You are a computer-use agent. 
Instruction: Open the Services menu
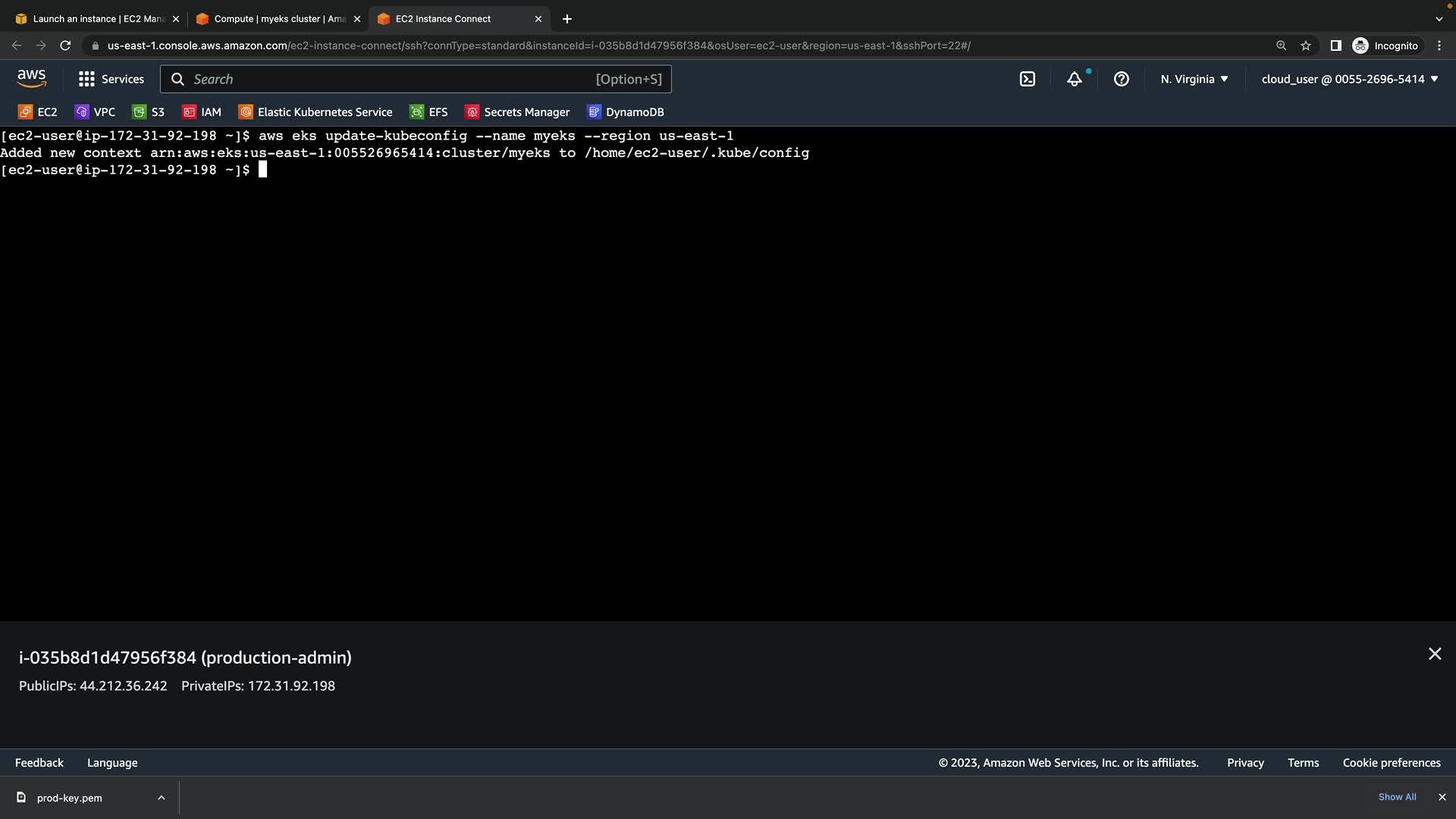(111, 79)
